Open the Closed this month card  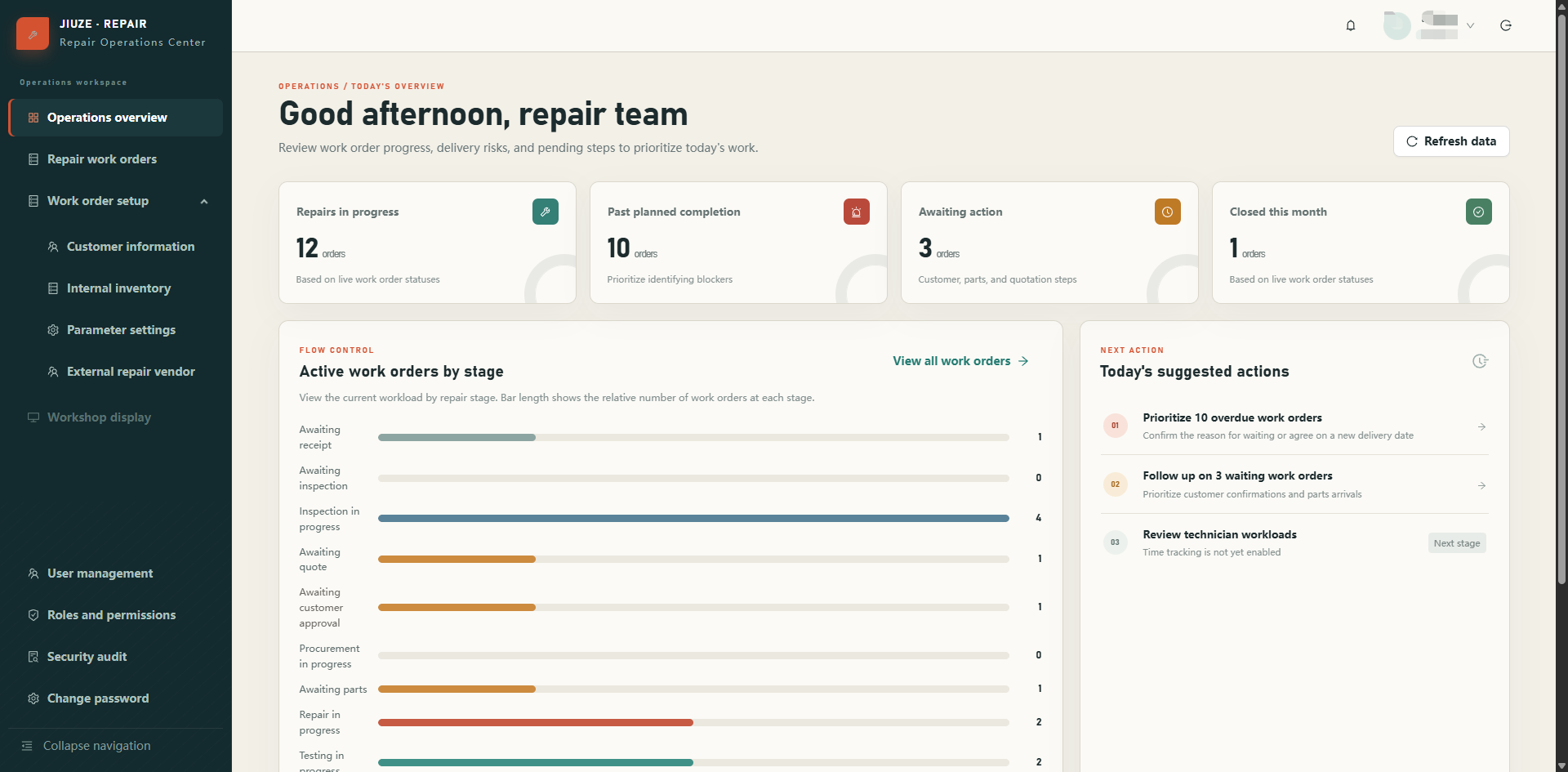[x=1361, y=243]
